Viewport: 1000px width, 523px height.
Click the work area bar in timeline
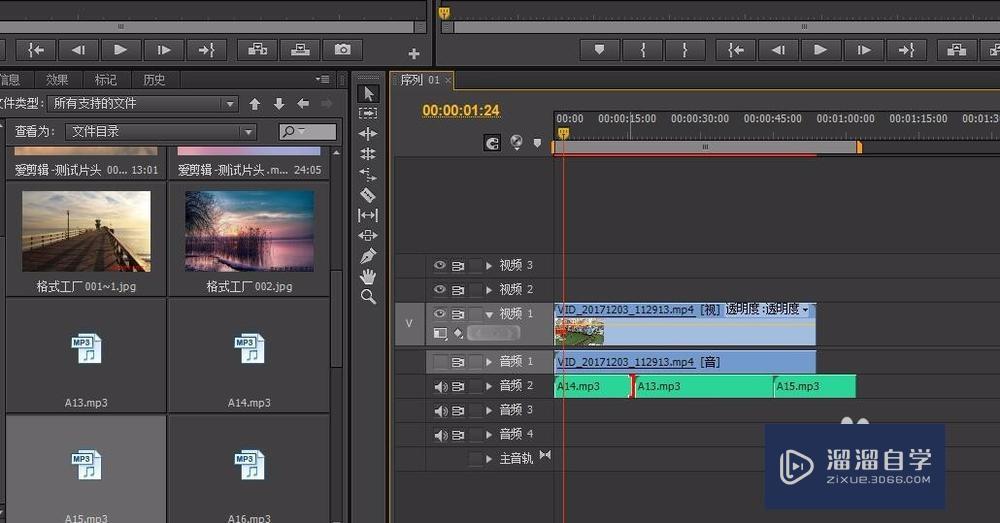(x=705, y=147)
